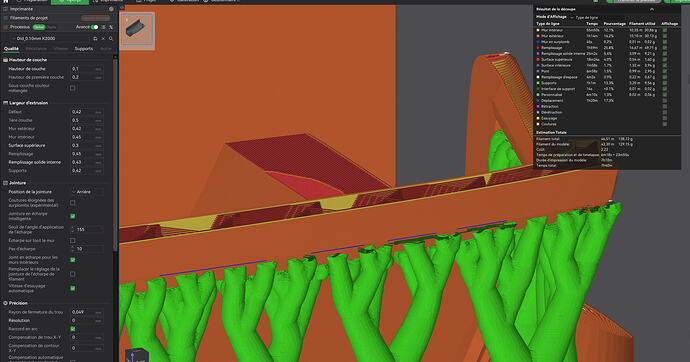The image size is (690, 362).
Task: Click the 'Estimation Totale' heading
Action: tap(551, 132)
